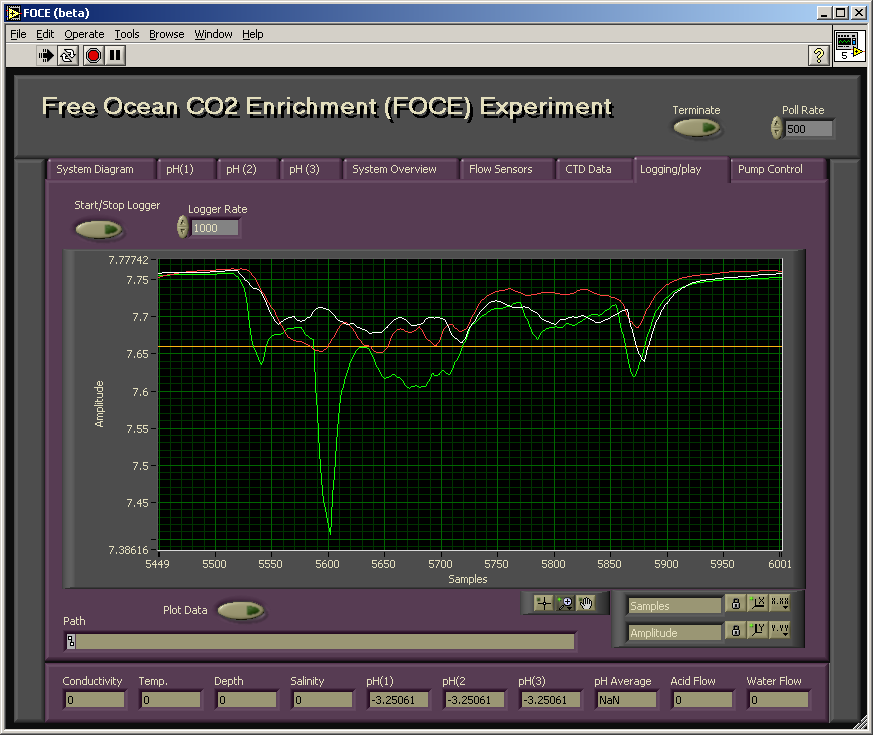Click the Logger Rate increment stepper
Viewport: 873px width, 735px height.
point(182,222)
